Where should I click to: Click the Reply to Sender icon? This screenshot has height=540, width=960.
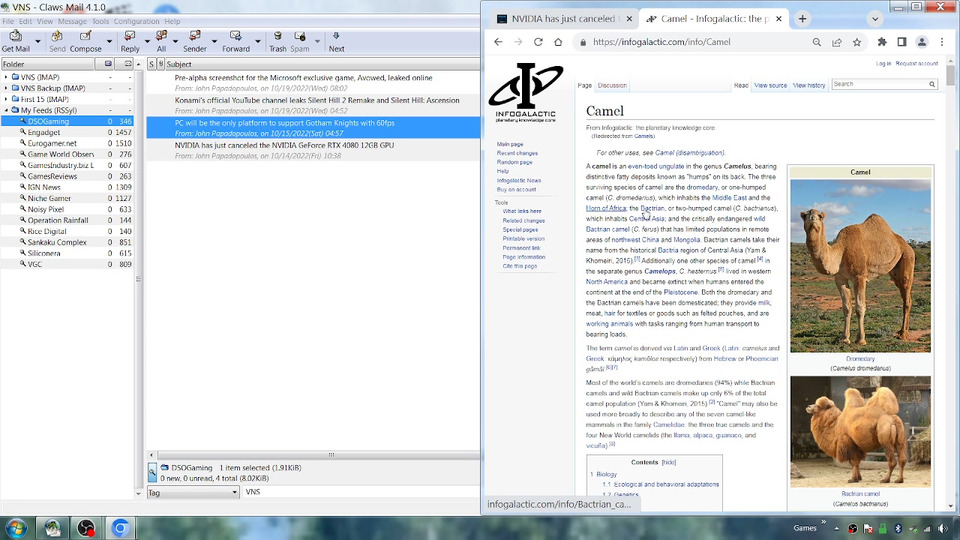[195, 41]
